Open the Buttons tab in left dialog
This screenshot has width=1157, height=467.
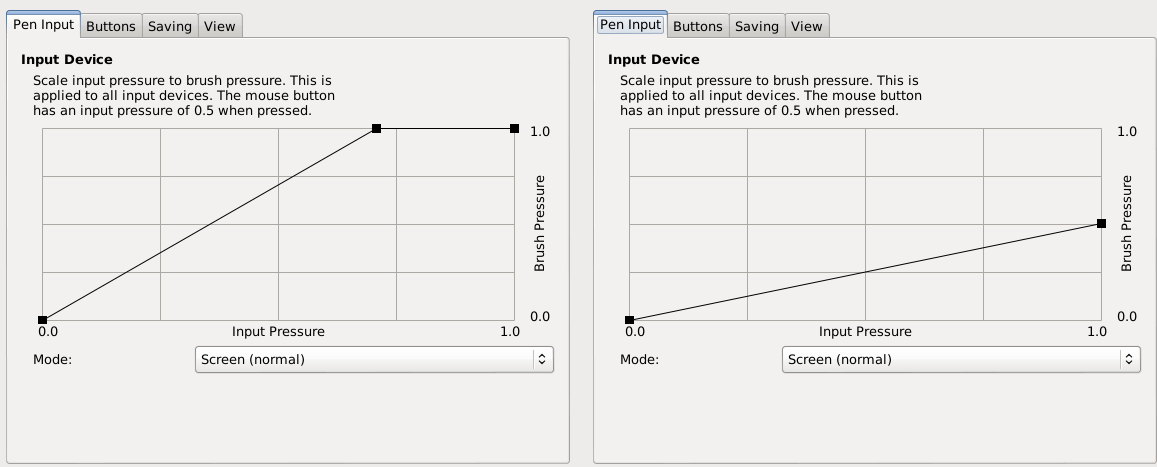point(110,26)
